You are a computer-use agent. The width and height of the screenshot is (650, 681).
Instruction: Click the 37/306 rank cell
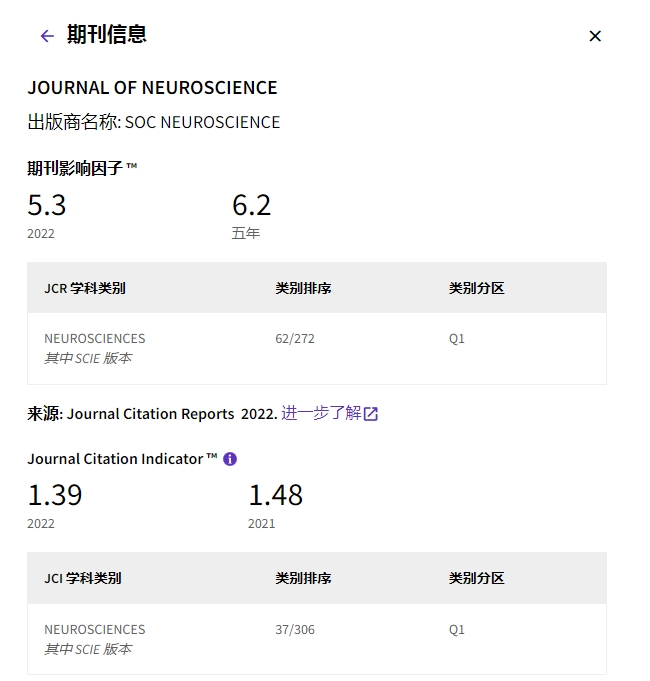tap(295, 630)
